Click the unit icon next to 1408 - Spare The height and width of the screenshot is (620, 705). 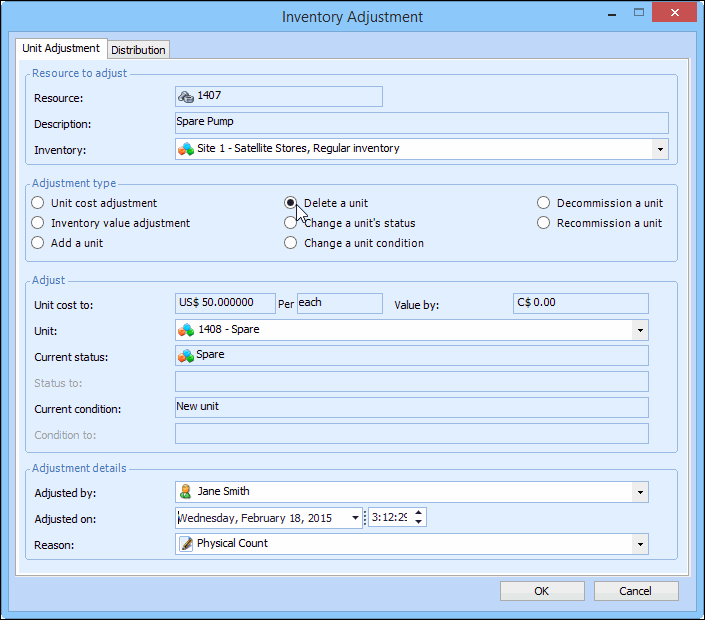186,330
